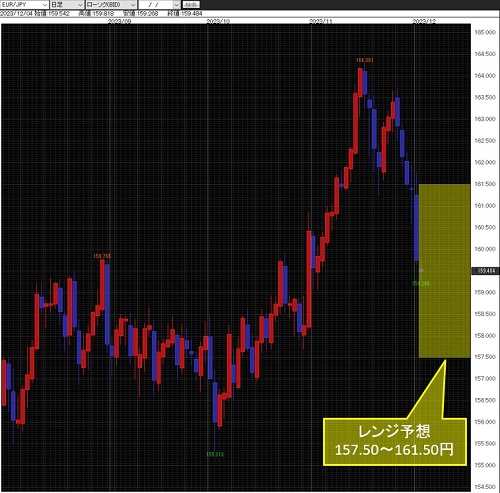Click the current price tag 159.484 on axis
This screenshot has height=493, width=500.
tap(486, 271)
